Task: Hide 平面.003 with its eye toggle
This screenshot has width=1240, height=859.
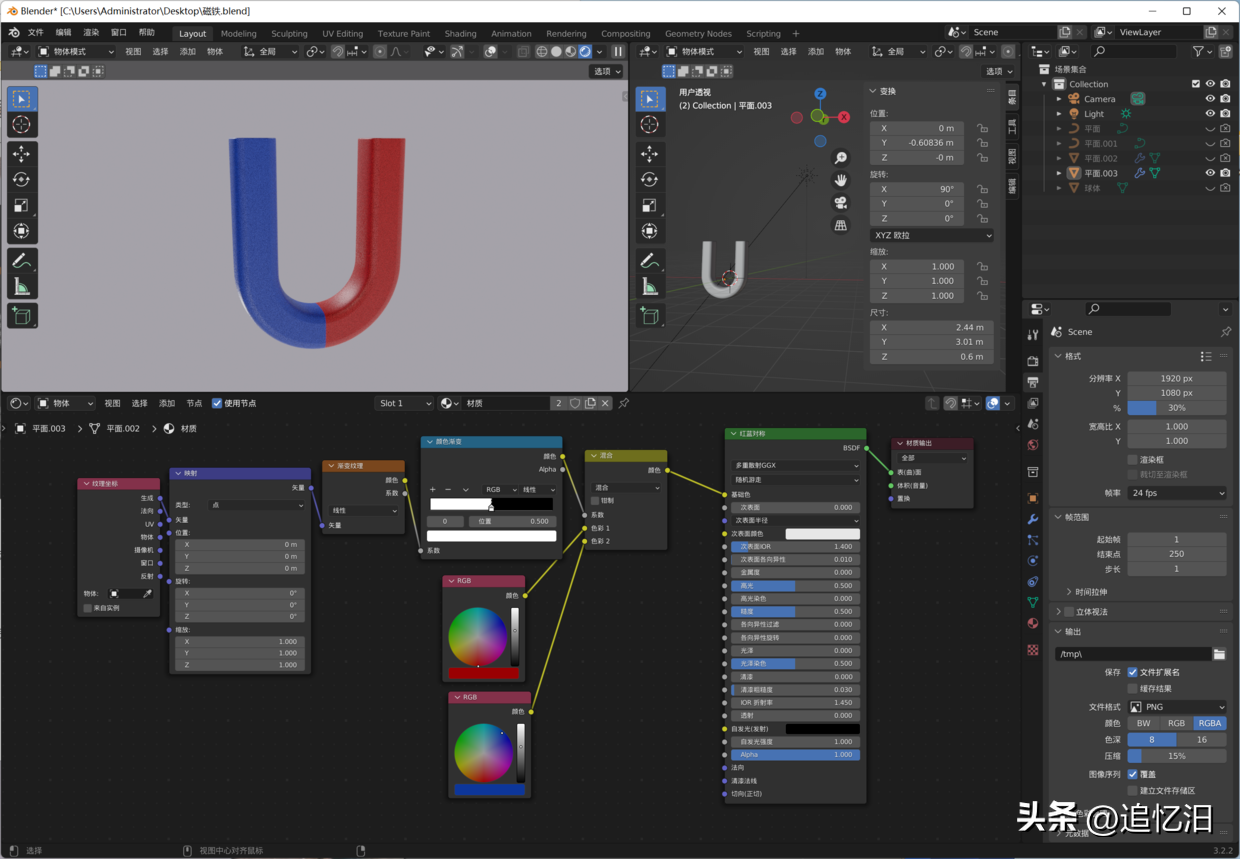Action: [x=1209, y=172]
